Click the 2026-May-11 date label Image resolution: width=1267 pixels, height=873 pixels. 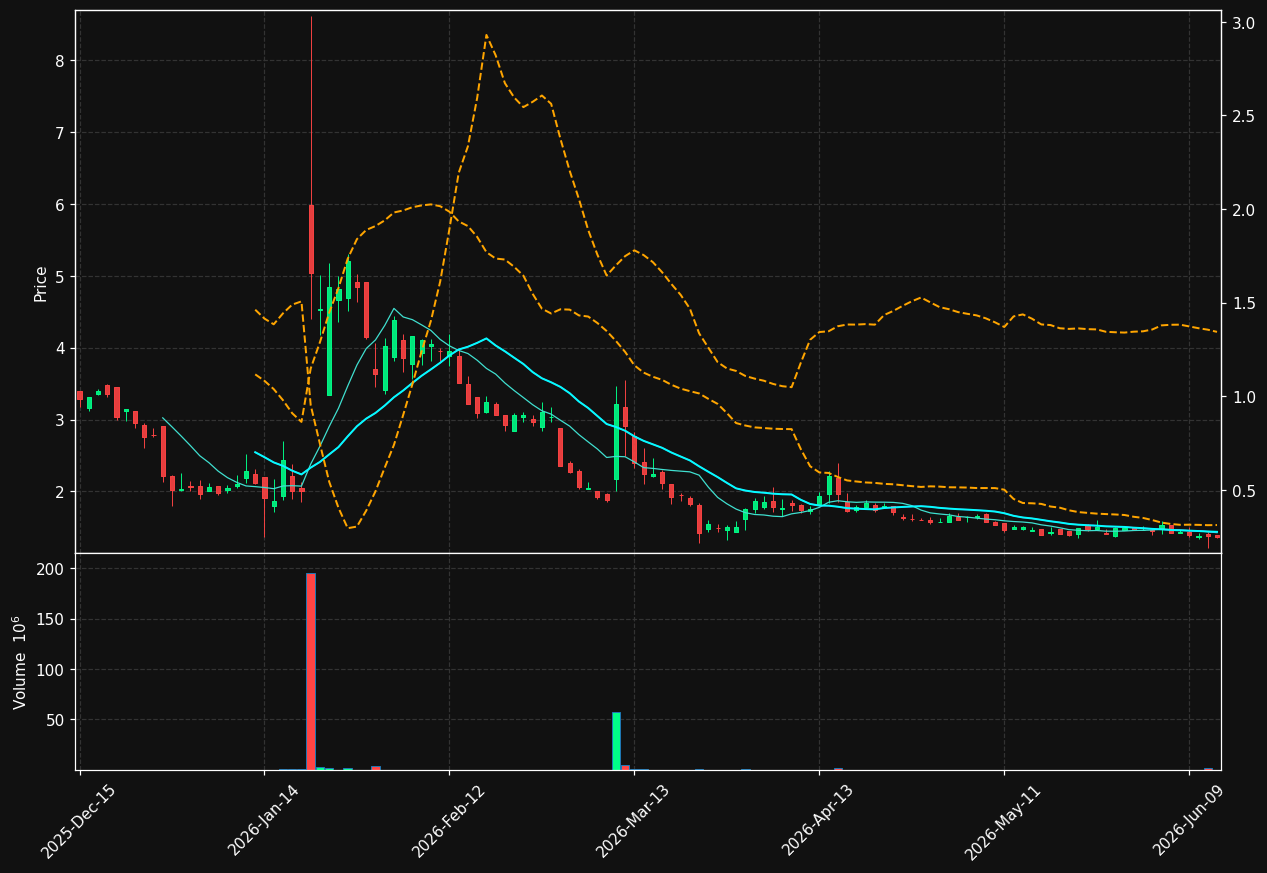tap(1003, 821)
